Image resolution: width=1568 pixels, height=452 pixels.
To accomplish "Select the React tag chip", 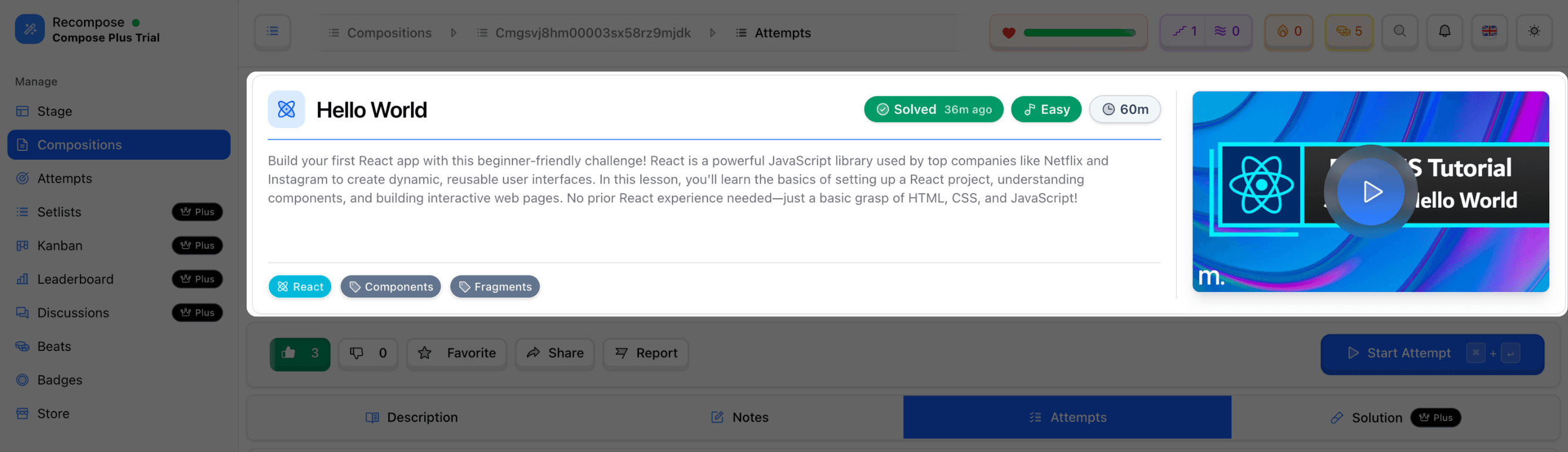I will click(x=300, y=286).
